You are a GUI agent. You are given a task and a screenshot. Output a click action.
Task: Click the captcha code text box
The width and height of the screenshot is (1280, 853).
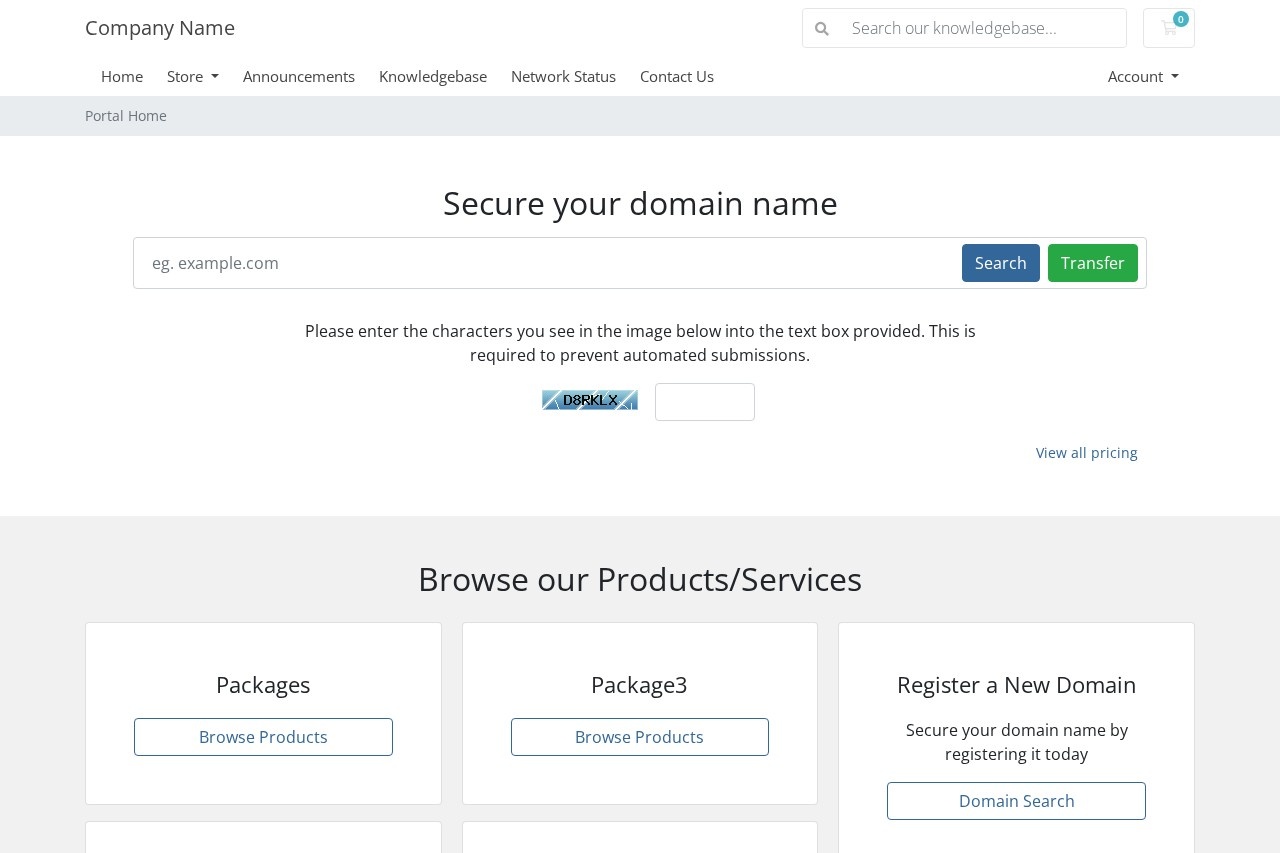pos(705,402)
